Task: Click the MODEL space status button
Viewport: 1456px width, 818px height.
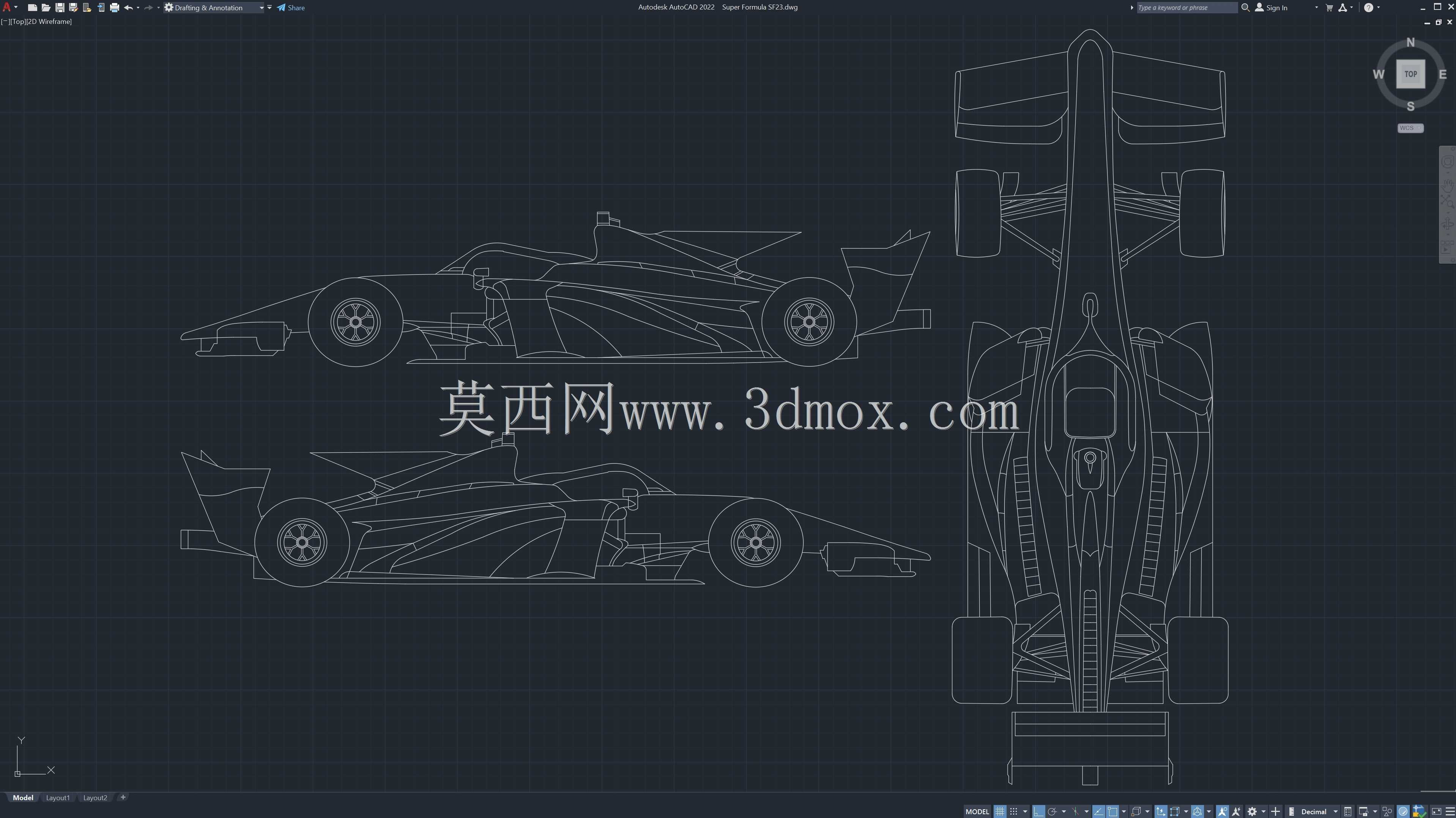Action: click(x=977, y=812)
